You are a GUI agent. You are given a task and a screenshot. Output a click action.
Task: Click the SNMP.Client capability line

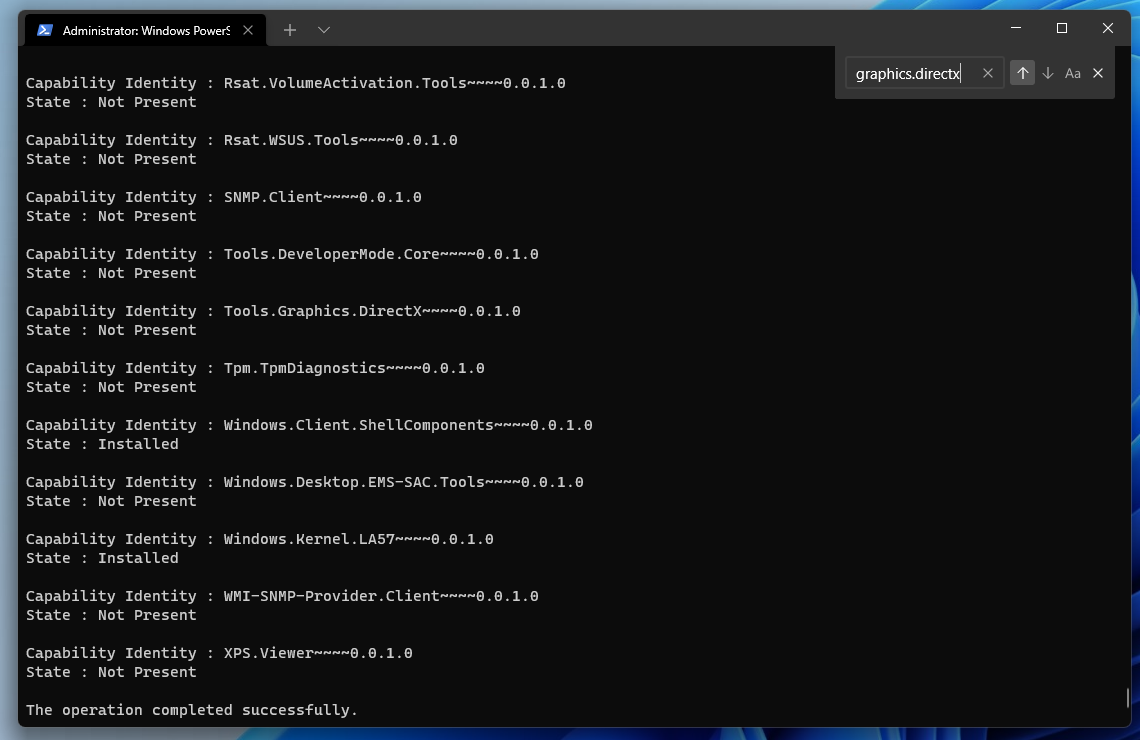224,197
